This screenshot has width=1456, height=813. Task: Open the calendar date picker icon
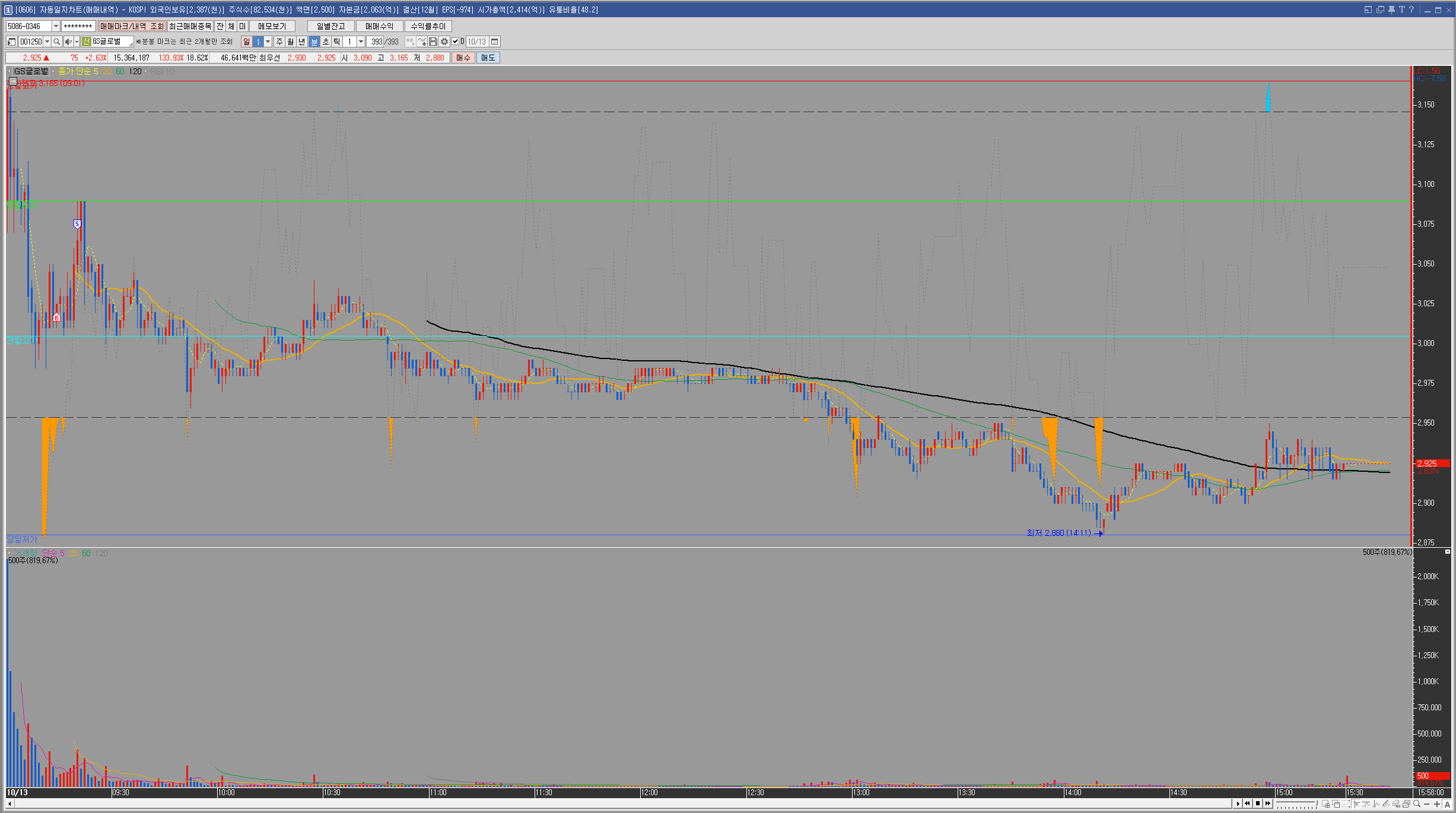[494, 42]
